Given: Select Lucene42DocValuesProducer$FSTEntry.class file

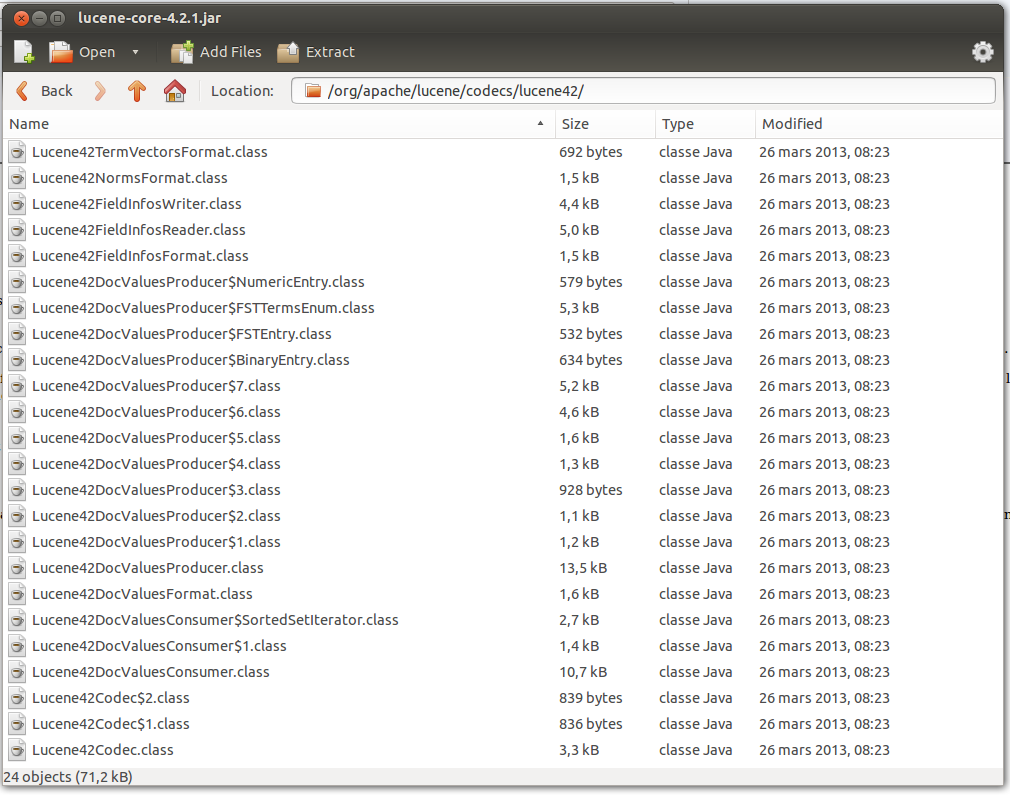Looking at the screenshot, I should pyautogui.click(x=502, y=334).
